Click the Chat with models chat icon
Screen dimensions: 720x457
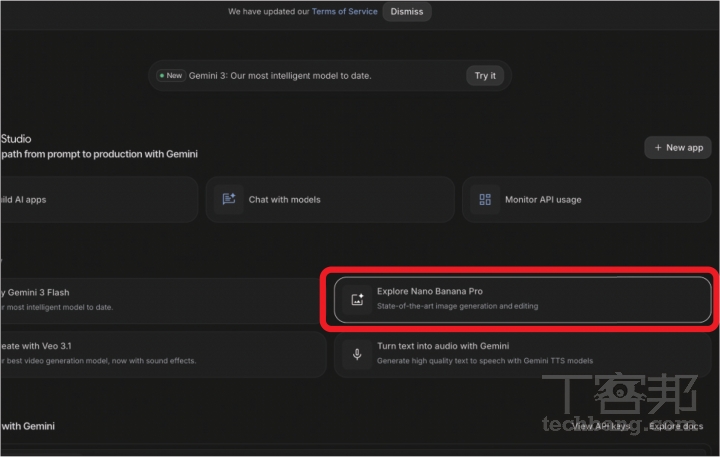point(229,199)
